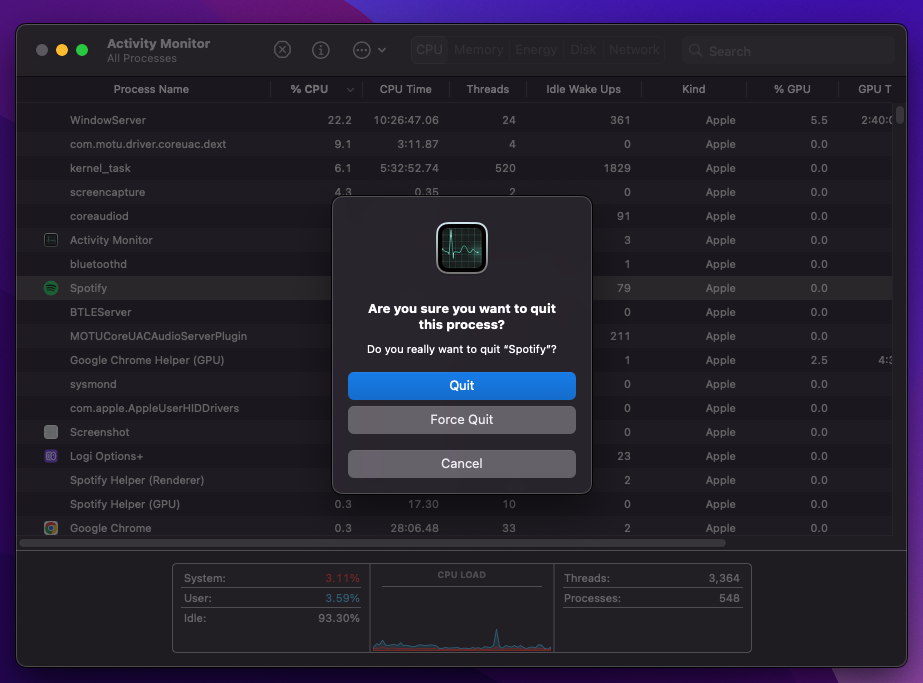Click the CPU Time value 10:26:47.06
Viewport: 923px width, 683px height.
pos(406,120)
